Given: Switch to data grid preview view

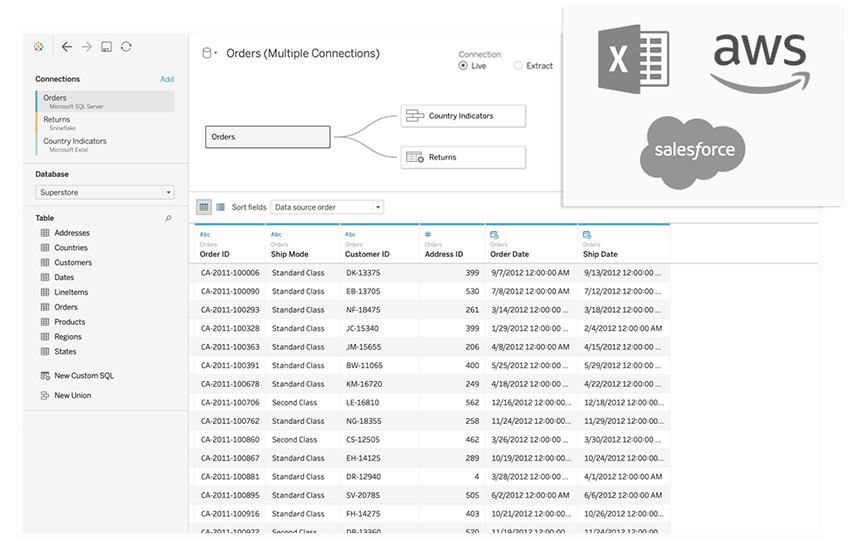Looking at the screenshot, I should coord(204,207).
